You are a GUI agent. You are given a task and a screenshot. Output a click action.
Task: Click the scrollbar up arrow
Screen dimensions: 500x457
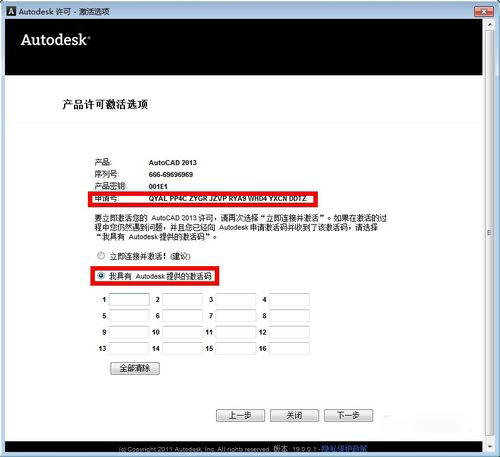coord(490,25)
